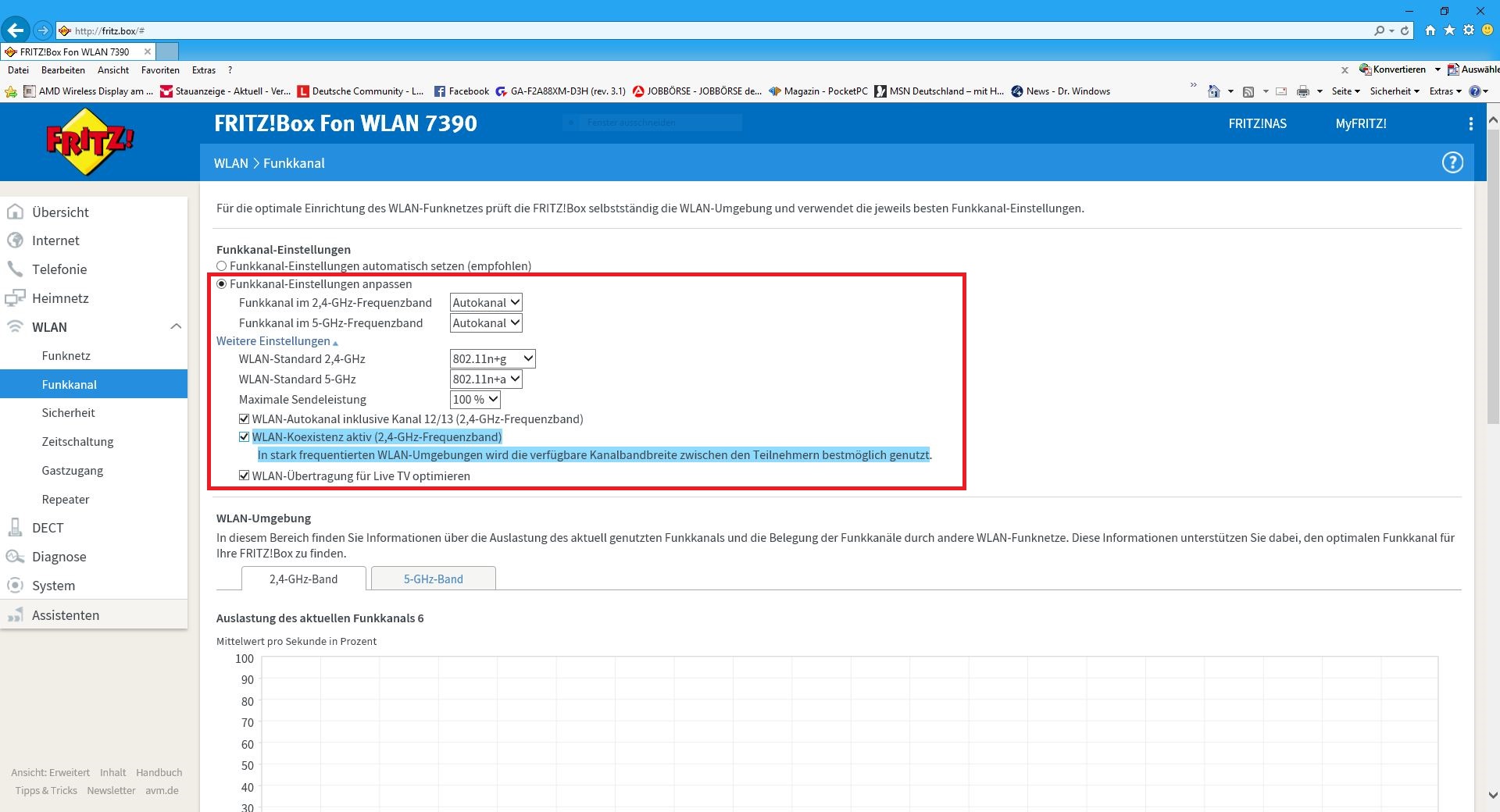This screenshot has width=1500, height=812.
Task: Open the Magazin - PocketPC bookmark
Action: coord(818,91)
